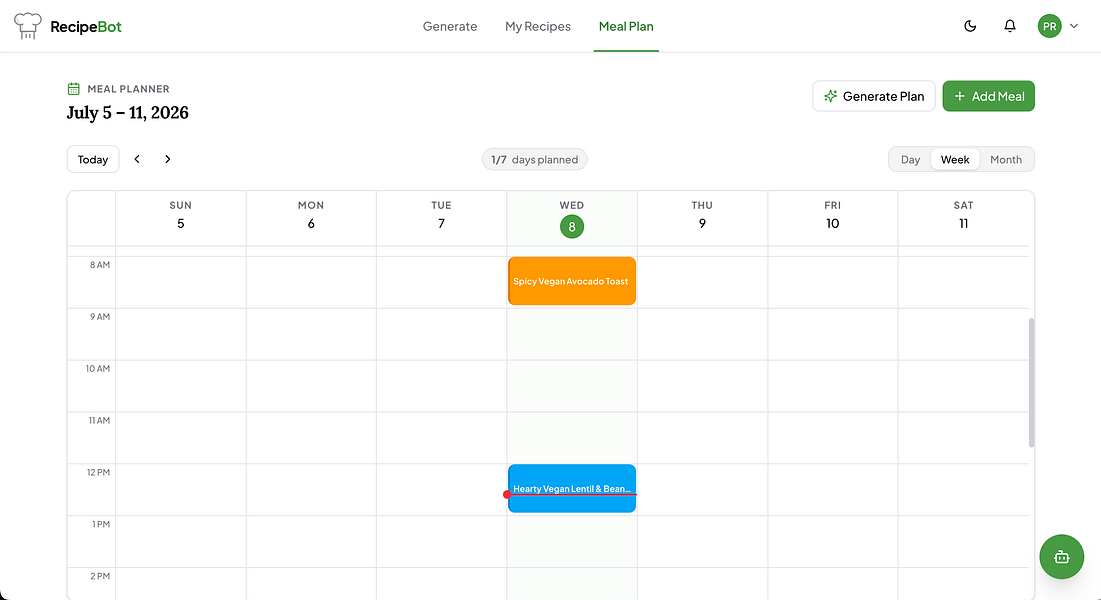Screen dimensions: 1101x600
Task: Jump to Today
Action: point(93,159)
